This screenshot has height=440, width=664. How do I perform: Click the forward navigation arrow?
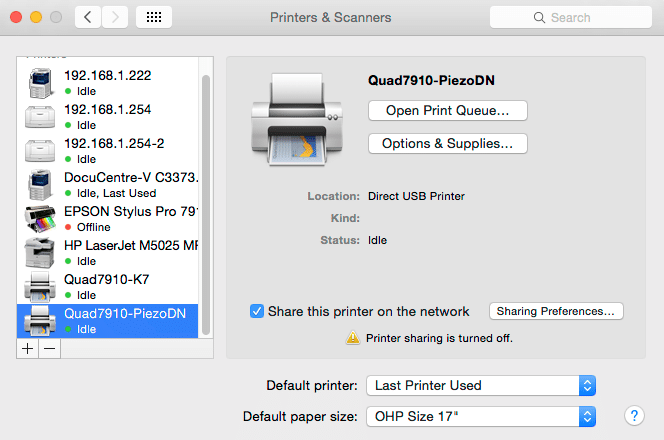pyautogui.click(x=115, y=18)
